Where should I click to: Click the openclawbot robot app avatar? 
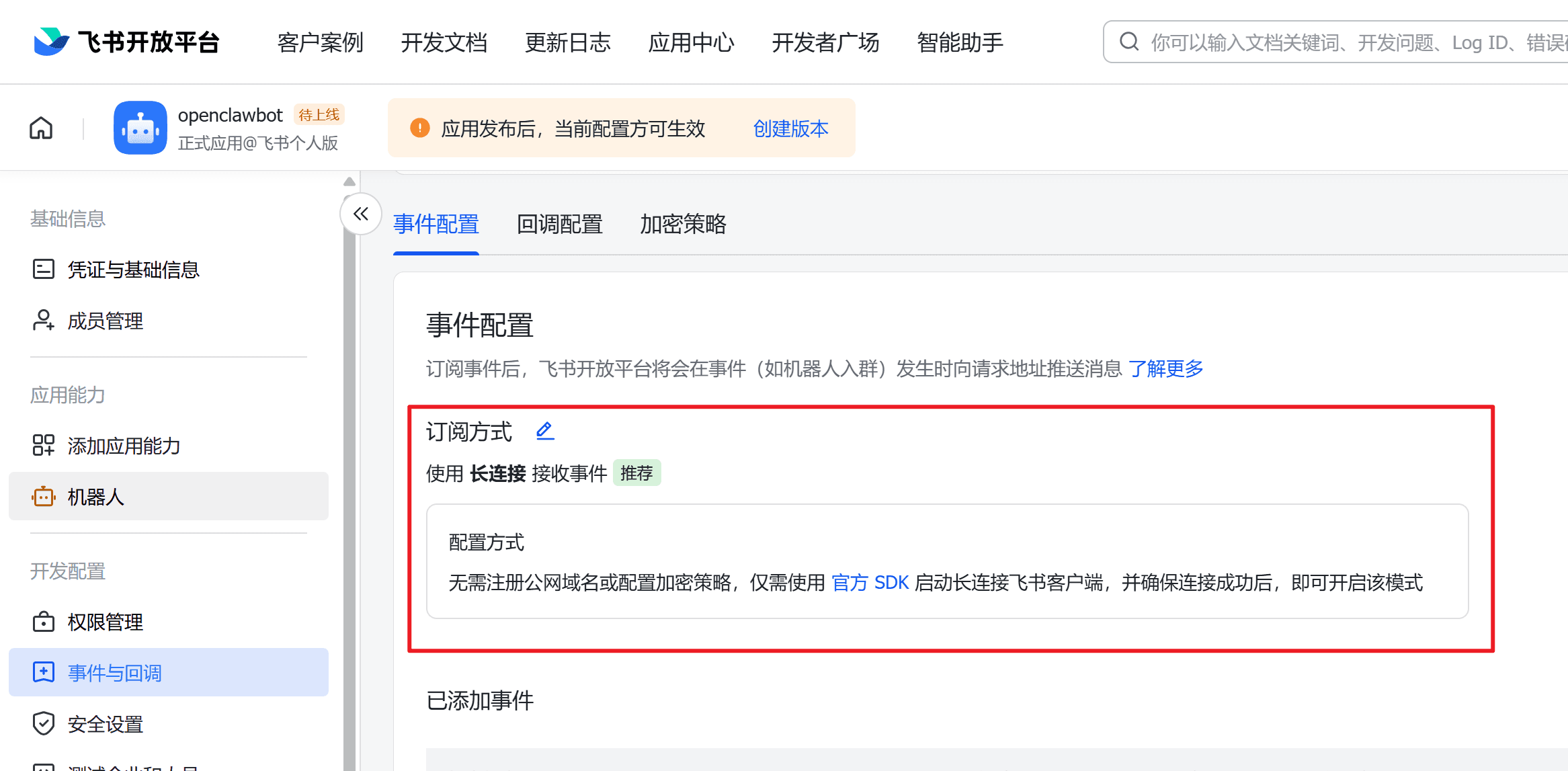[x=140, y=128]
